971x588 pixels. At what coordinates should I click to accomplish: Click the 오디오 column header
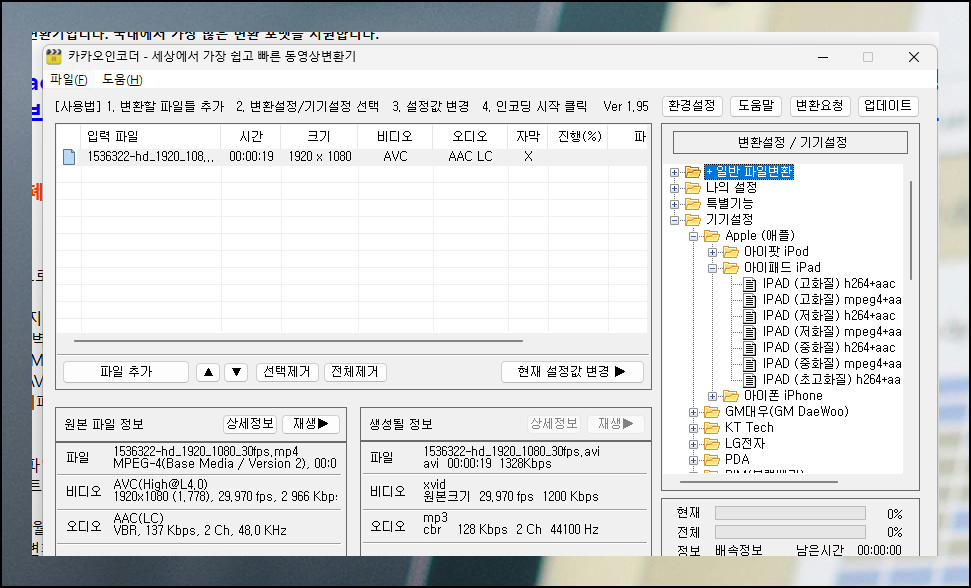pyautogui.click(x=470, y=137)
